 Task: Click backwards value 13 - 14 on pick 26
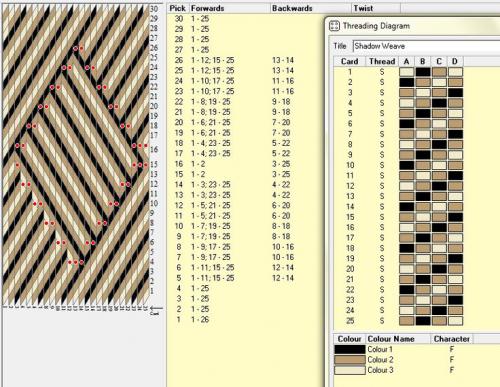[283, 60]
